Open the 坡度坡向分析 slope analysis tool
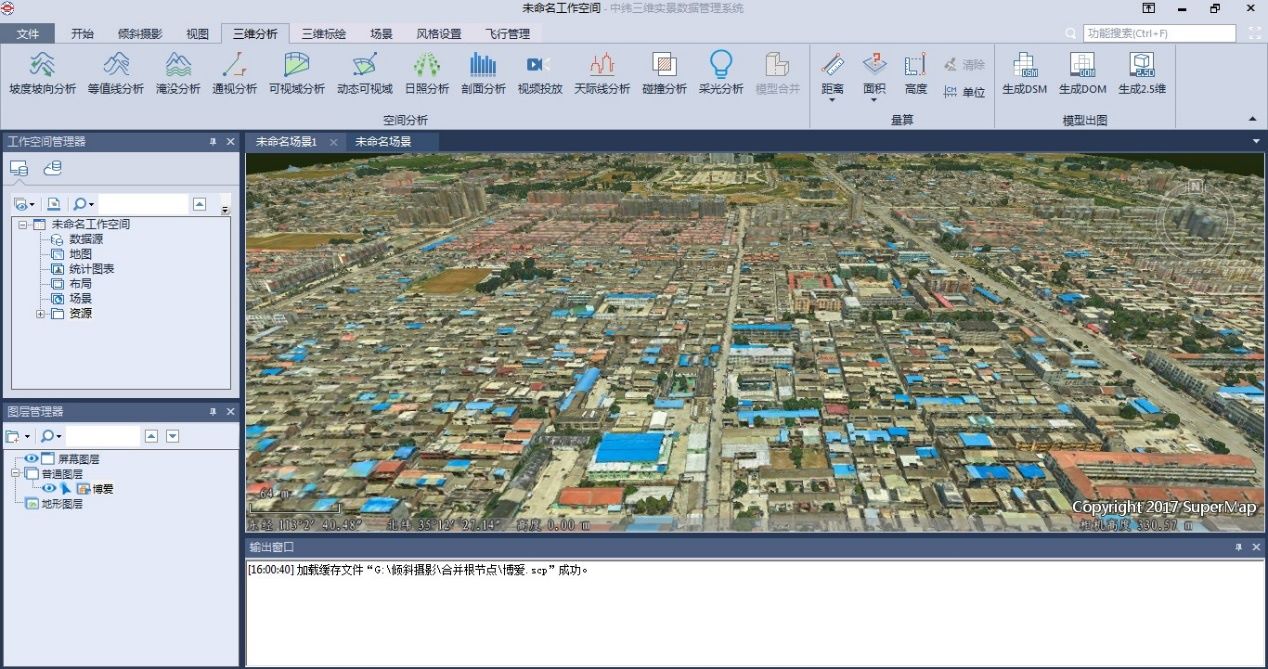The height and width of the screenshot is (669, 1268). pyautogui.click(x=42, y=74)
